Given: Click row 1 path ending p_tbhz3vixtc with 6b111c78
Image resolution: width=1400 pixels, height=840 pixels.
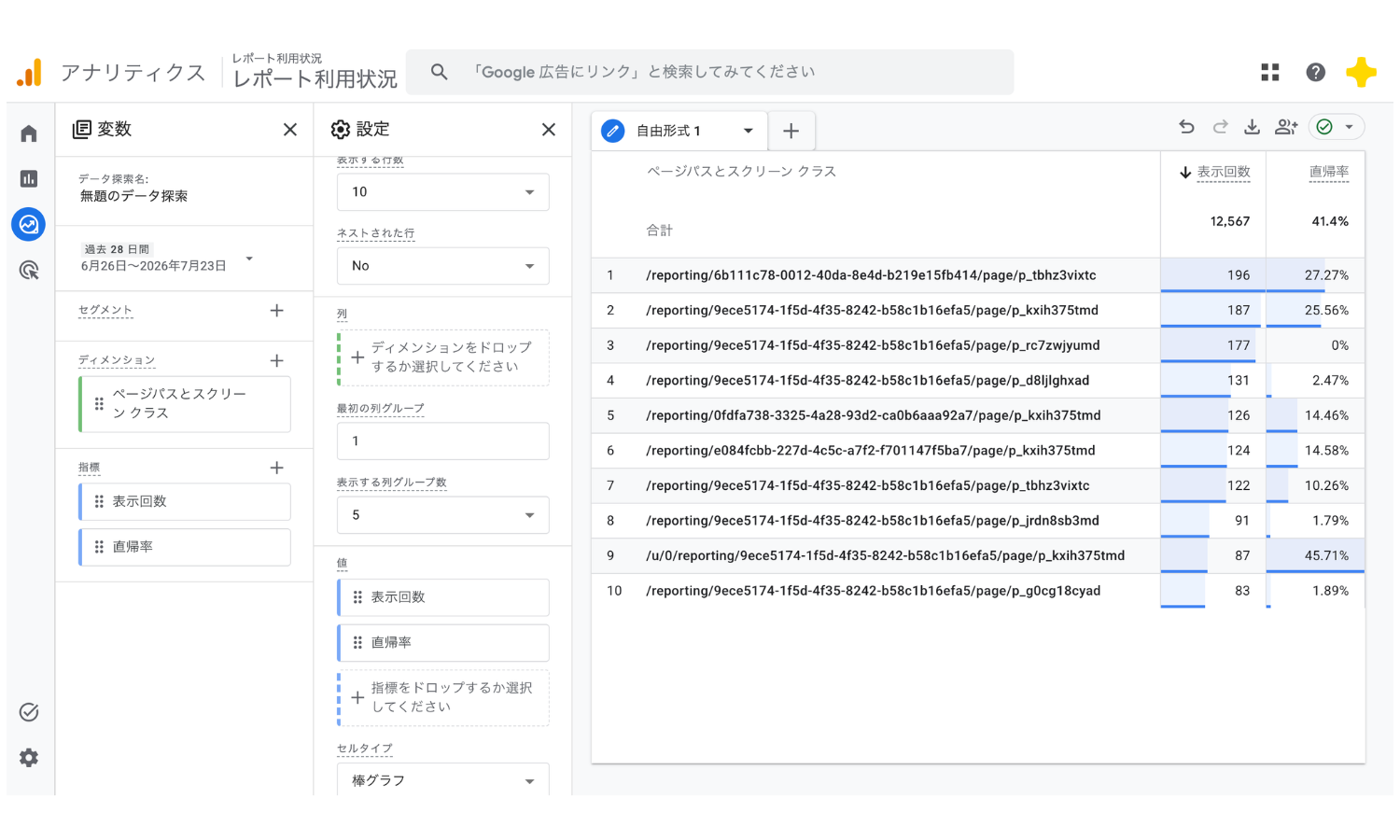Looking at the screenshot, I should point(871,275).
